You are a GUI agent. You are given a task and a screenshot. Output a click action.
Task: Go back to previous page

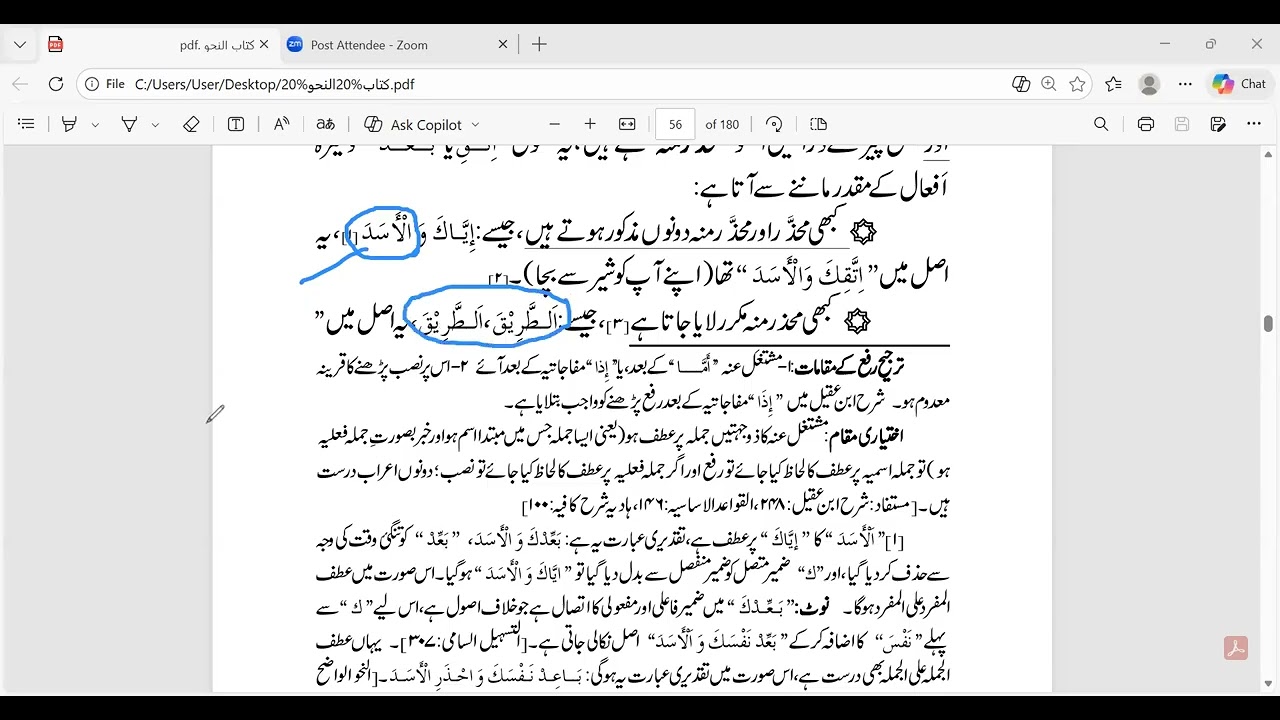[x=20, y=84]
